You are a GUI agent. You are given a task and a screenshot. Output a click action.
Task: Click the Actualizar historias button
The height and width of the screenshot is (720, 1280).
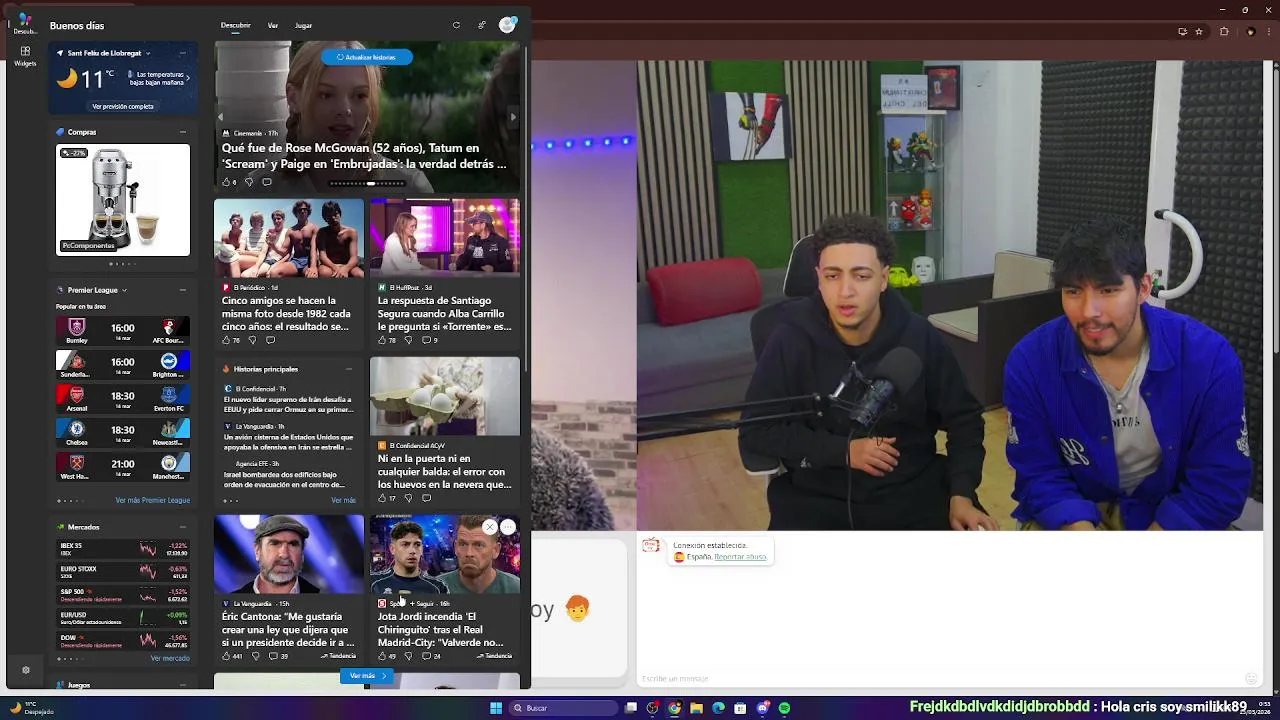367,57
